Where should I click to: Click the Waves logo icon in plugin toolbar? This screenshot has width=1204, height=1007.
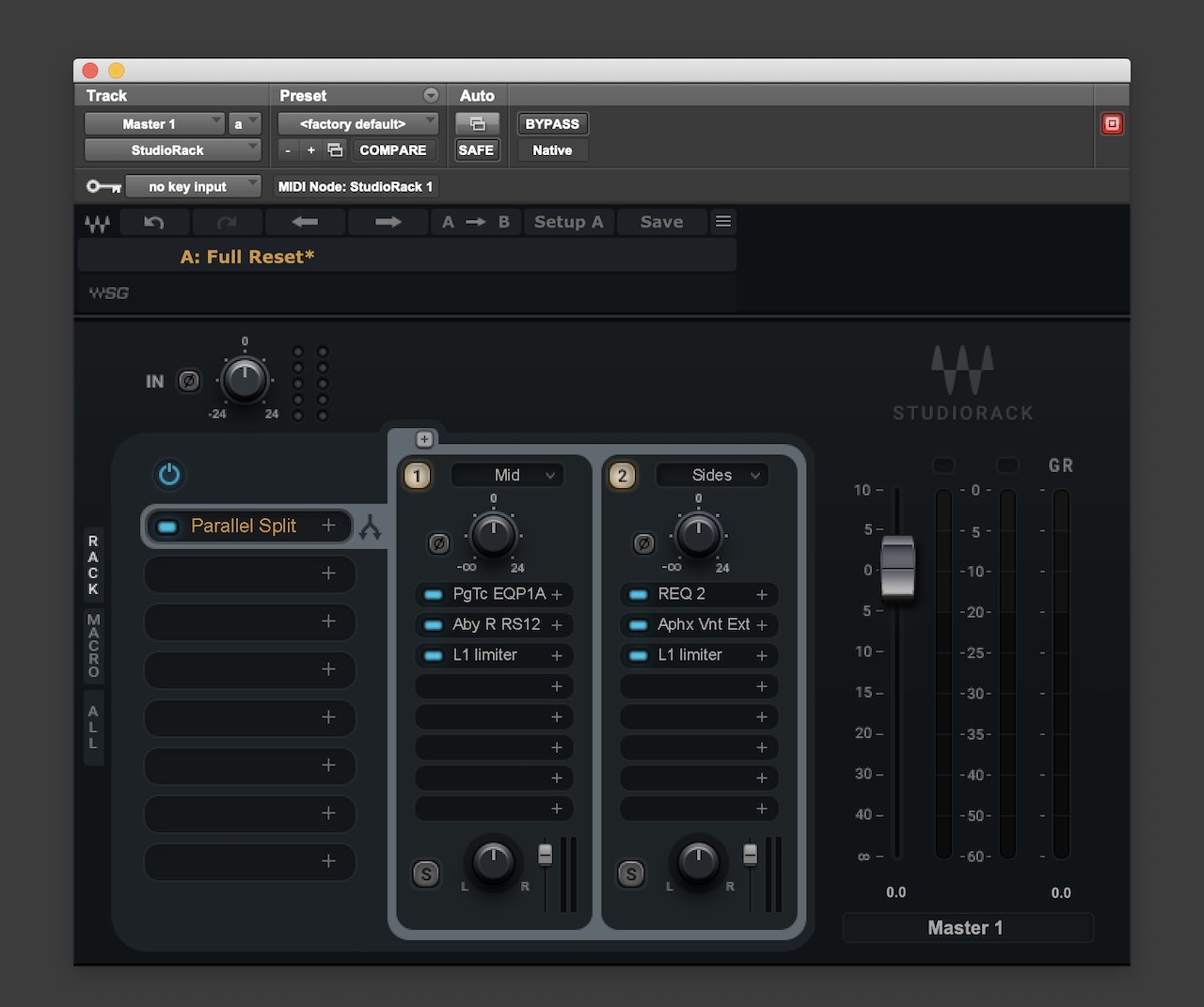[x=97, y=223]
